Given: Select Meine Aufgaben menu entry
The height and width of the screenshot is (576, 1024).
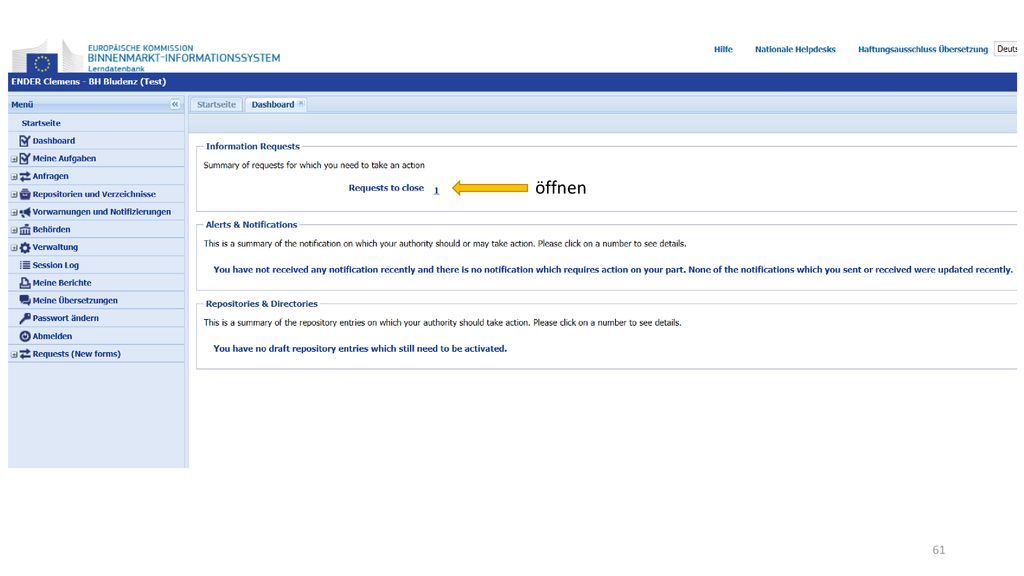Looking at the screenshot, I should coord(64,158).
